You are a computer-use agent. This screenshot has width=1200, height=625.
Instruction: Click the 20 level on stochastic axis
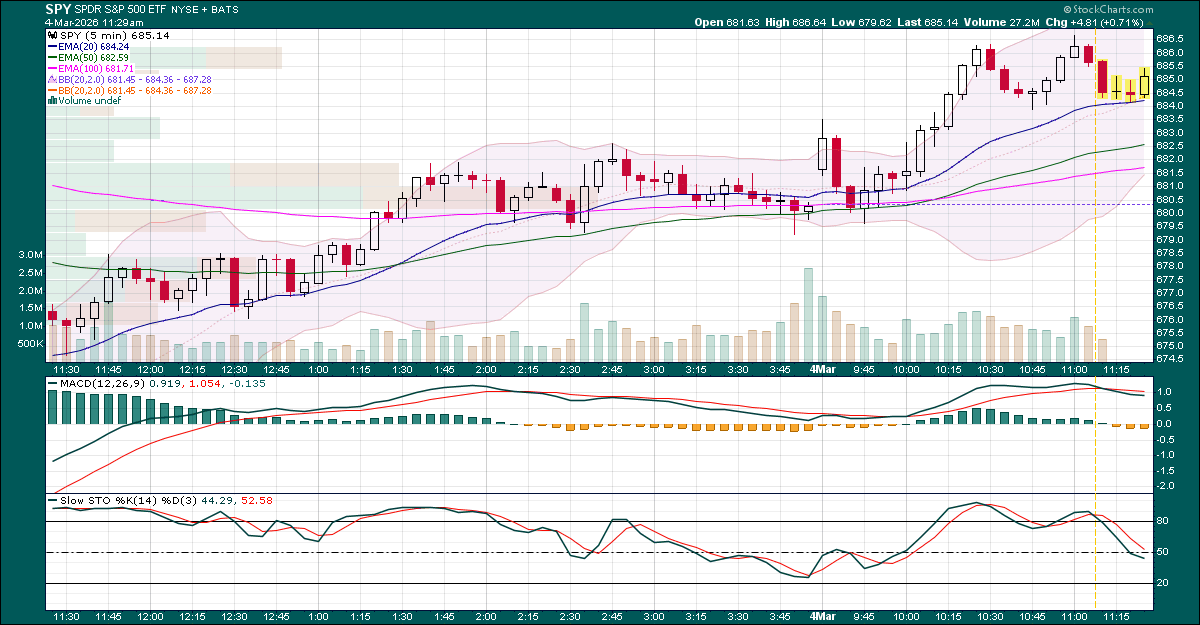(1164, 583)
